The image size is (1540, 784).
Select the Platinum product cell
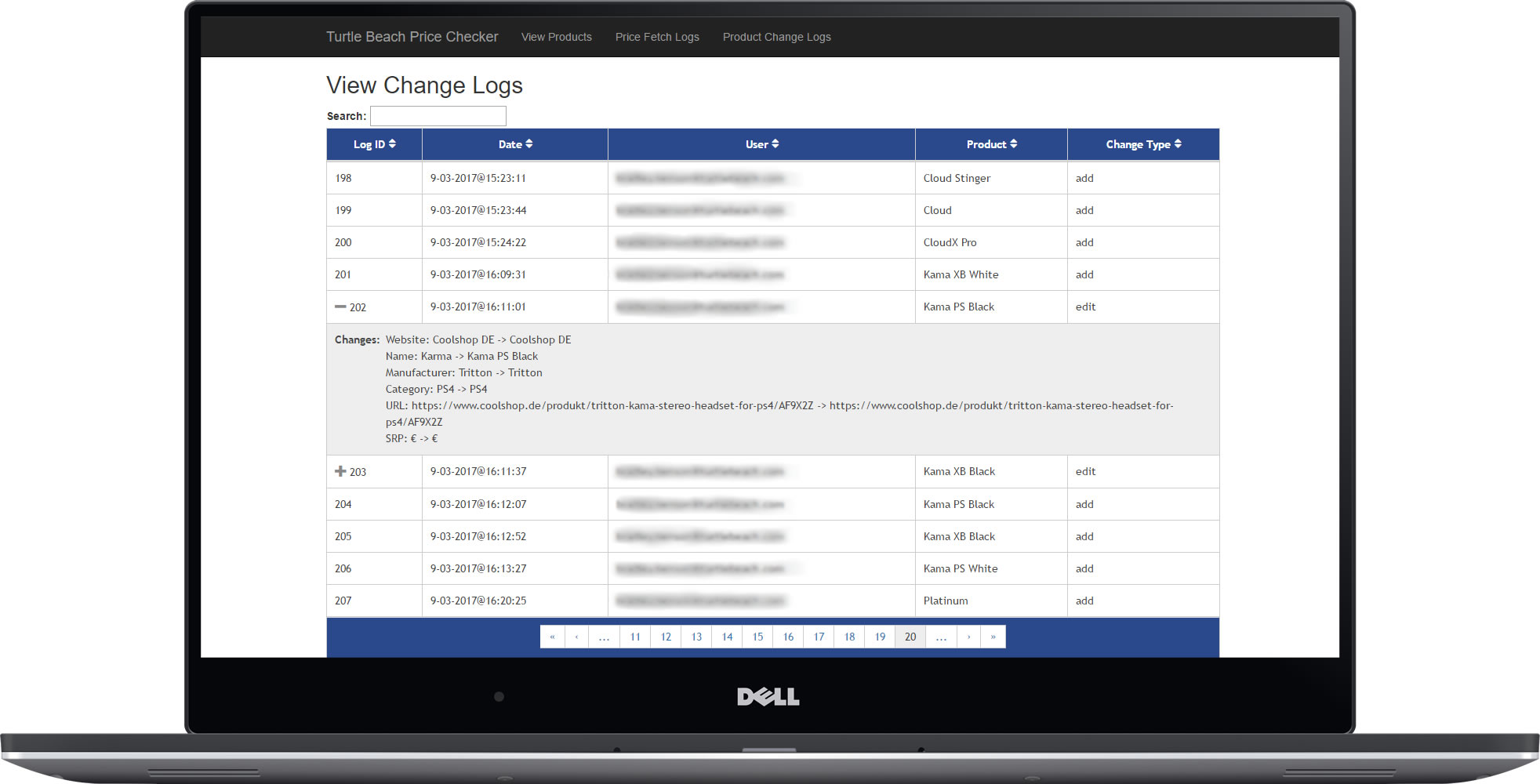tap(991, 601)
